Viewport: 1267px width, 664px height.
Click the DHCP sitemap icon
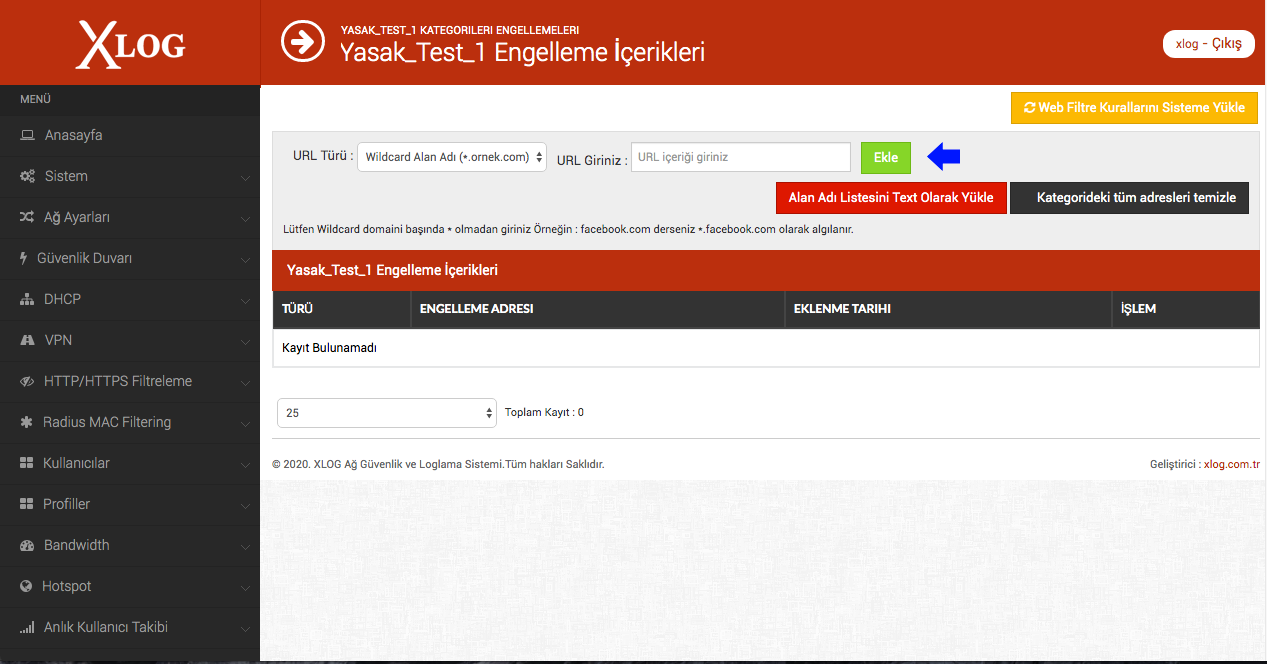tap(28, 299)
